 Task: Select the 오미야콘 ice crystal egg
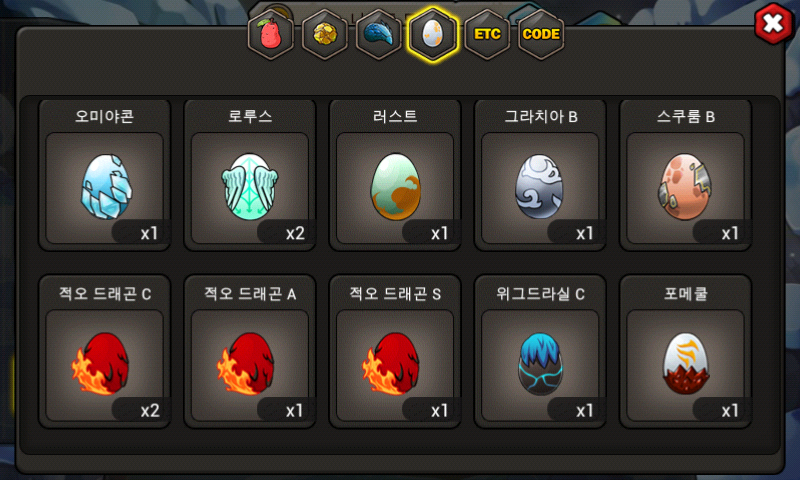(105, 175)
